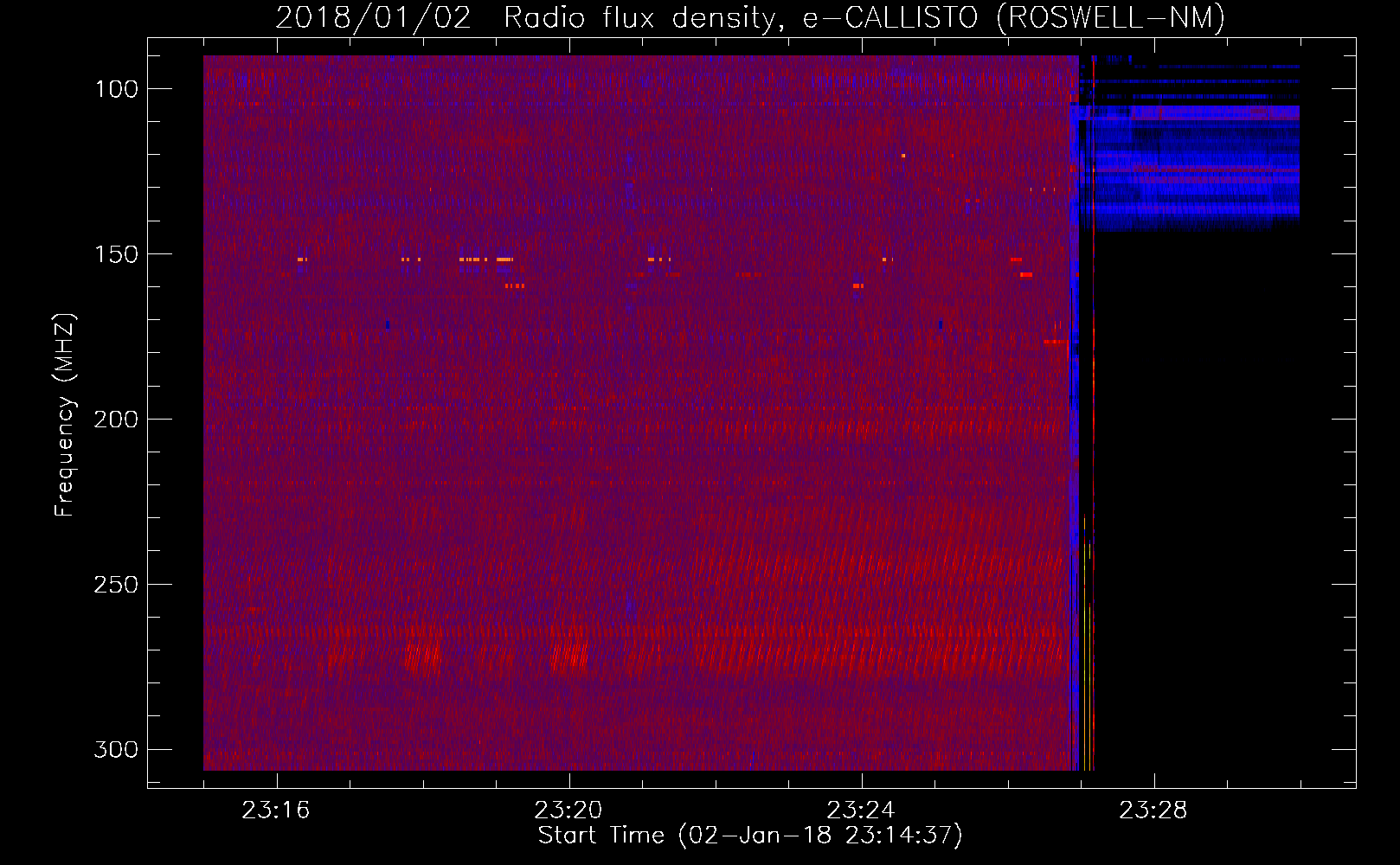Click the 'Frequency (MHZ)' axis label
The width and height of the screenshot is (1400, 865).
(x=65, y=414)
